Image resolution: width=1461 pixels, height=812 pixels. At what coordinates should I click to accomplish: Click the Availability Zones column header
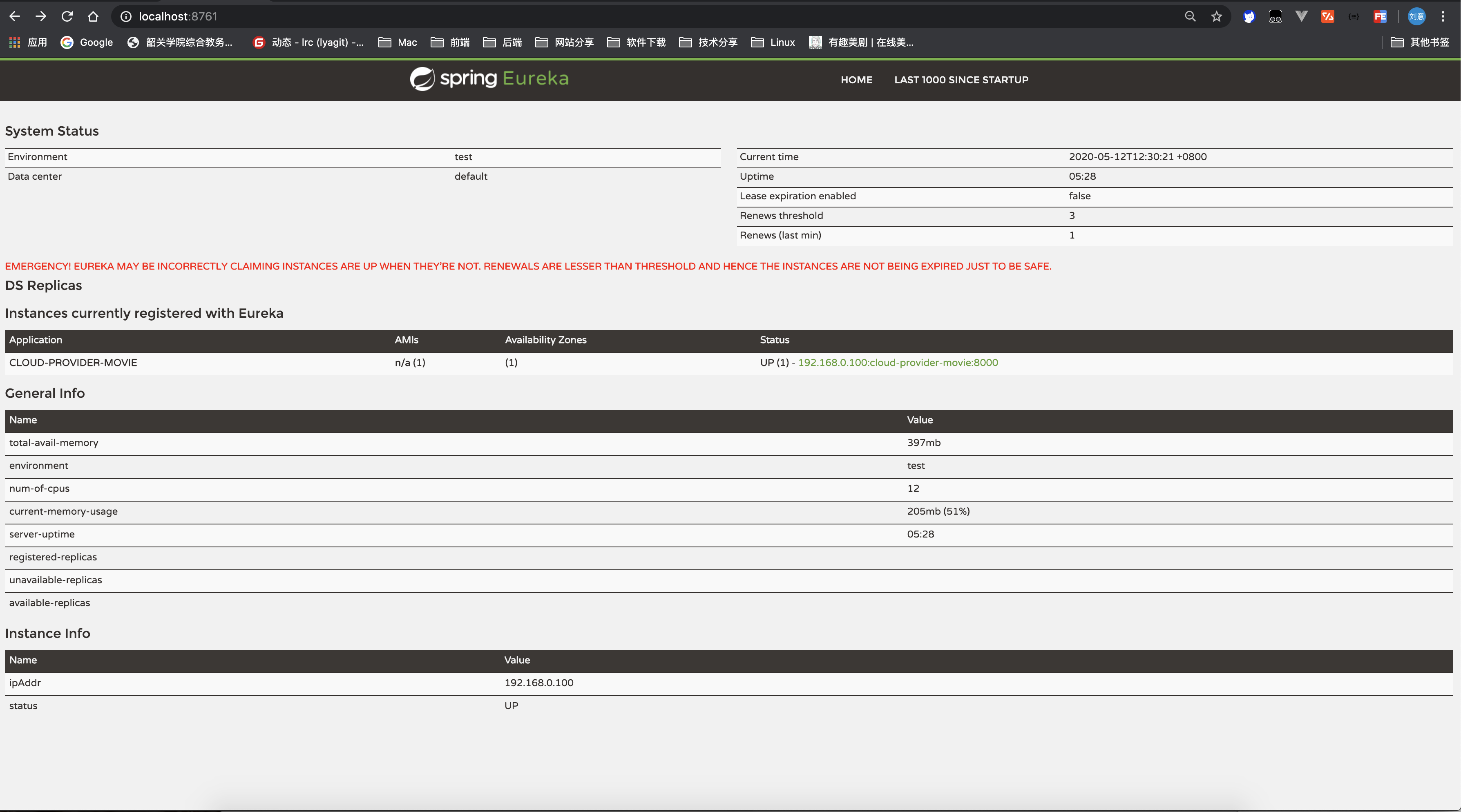pyautogui.click(x=545, y=340)
